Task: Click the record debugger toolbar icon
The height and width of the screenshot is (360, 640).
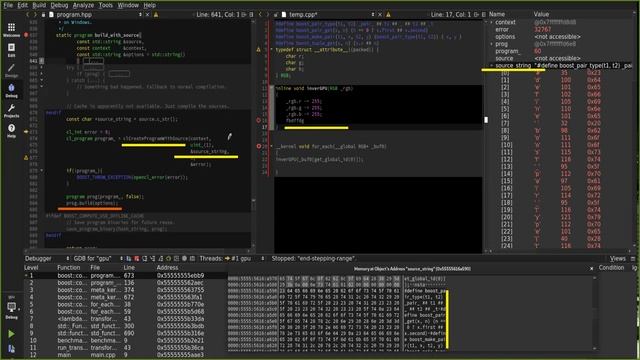Action: (184, 258)
